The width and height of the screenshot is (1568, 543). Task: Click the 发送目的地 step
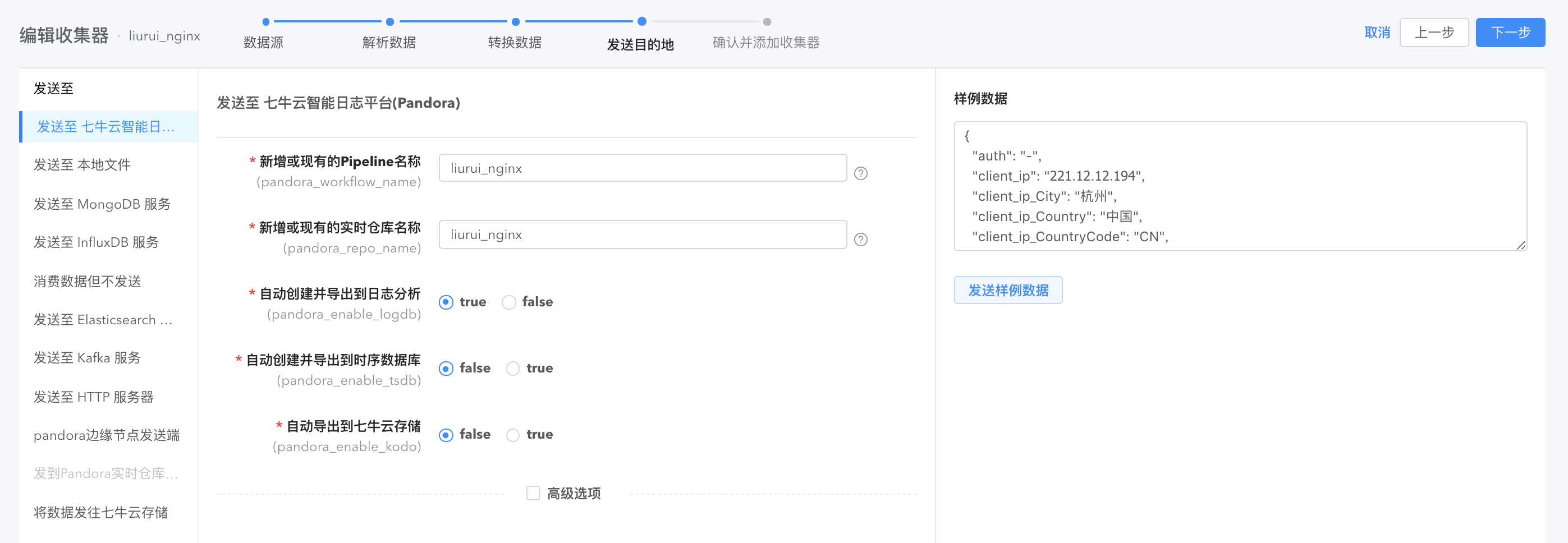[640, 44]
